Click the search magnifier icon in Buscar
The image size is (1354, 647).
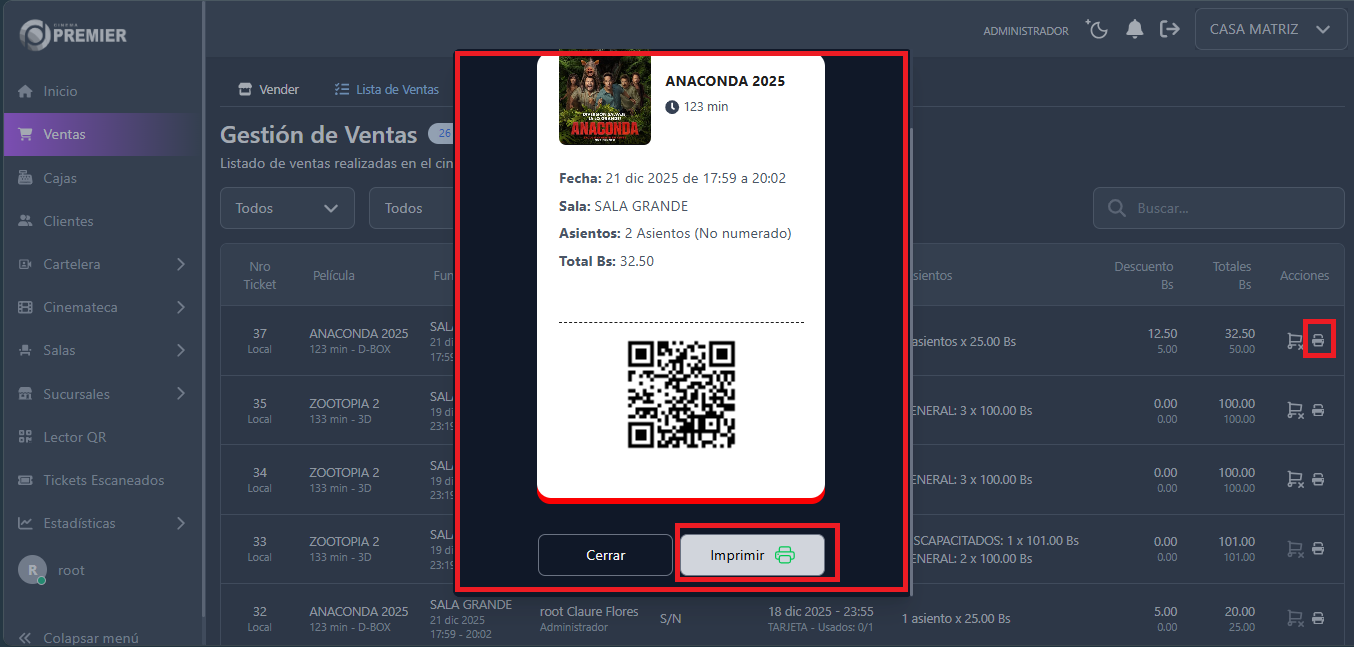1116,208
